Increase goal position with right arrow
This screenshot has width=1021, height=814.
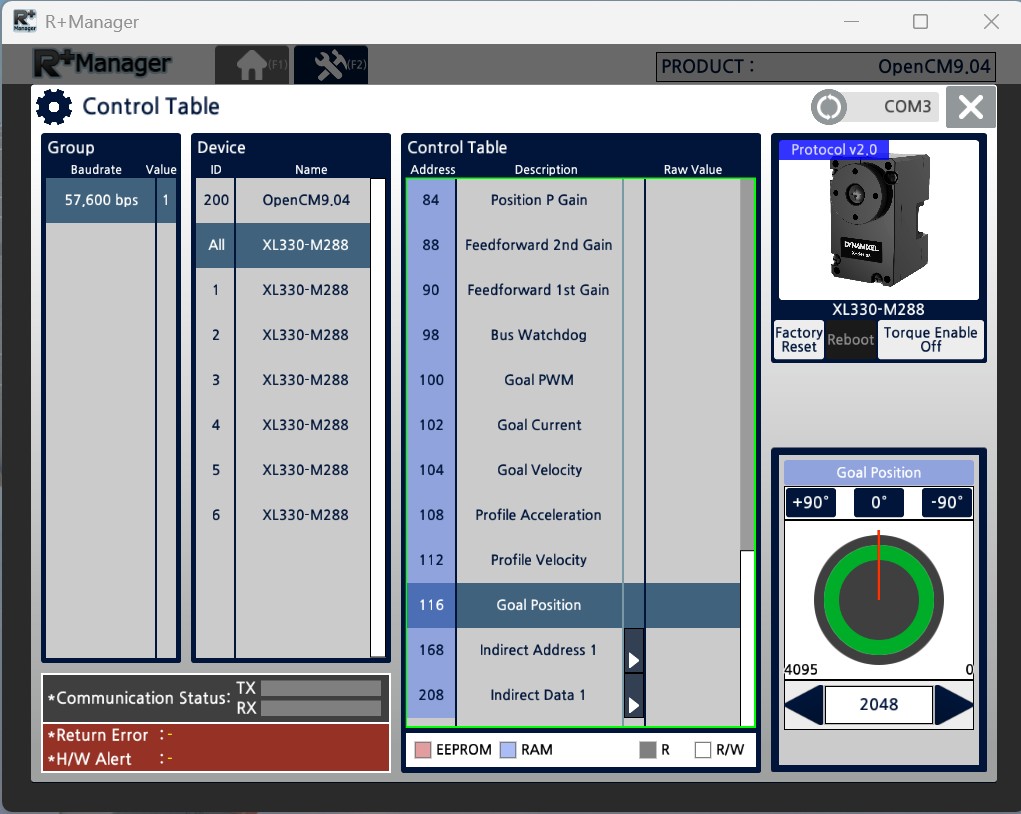pyautogui.click(x=953, y=705)
